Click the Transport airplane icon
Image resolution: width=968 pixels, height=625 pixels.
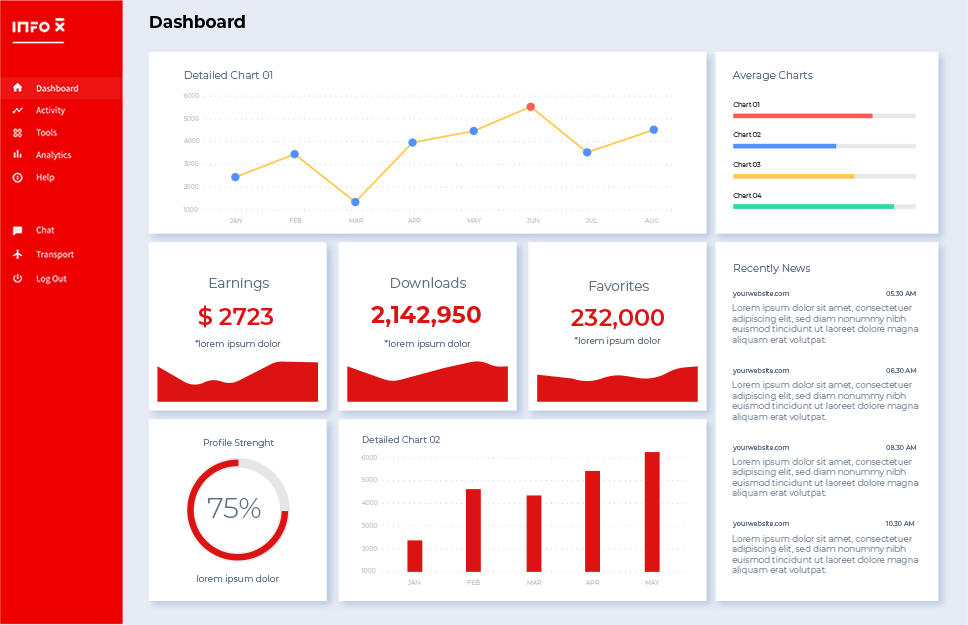coord(17,254)
